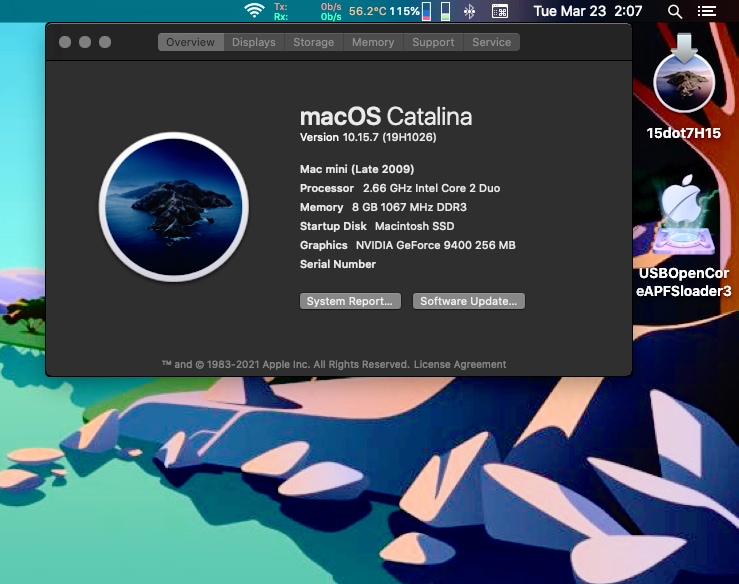Screen dimensions: 739x584
Task: Minimize the About This Mac window
Action: 85,42
